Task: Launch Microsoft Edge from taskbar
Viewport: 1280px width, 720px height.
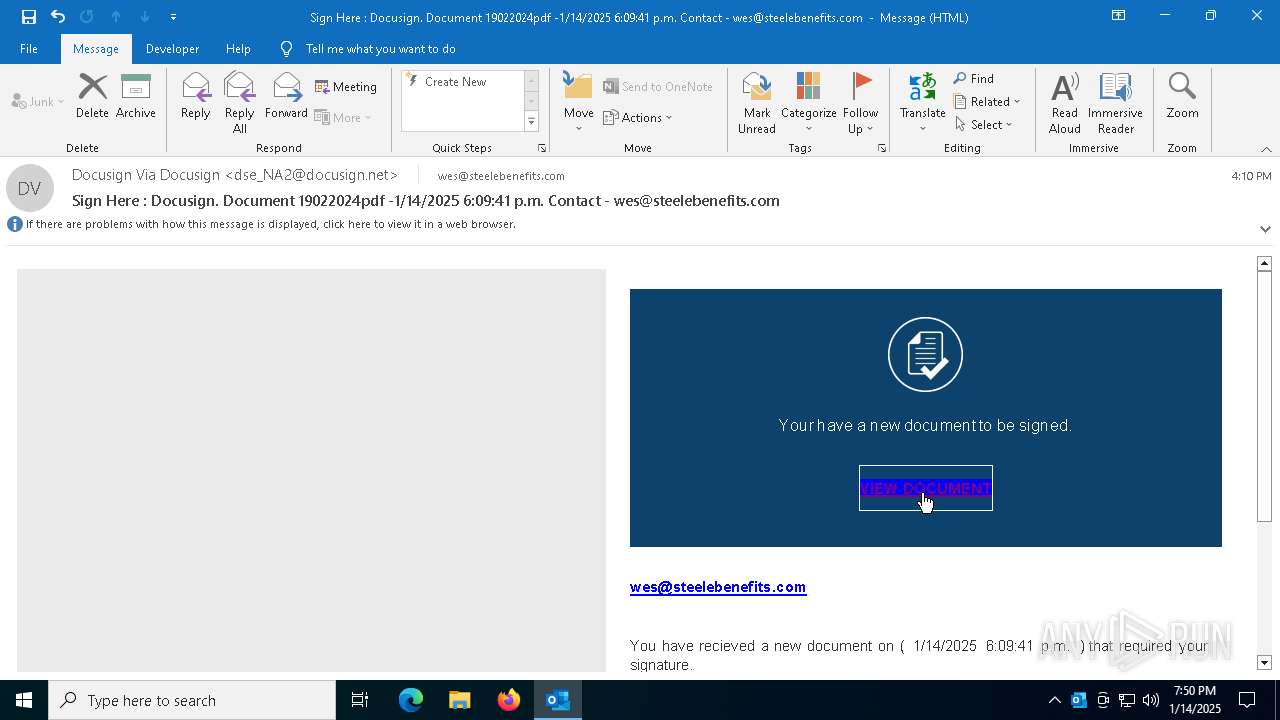Action: click(x=411, y=700)
